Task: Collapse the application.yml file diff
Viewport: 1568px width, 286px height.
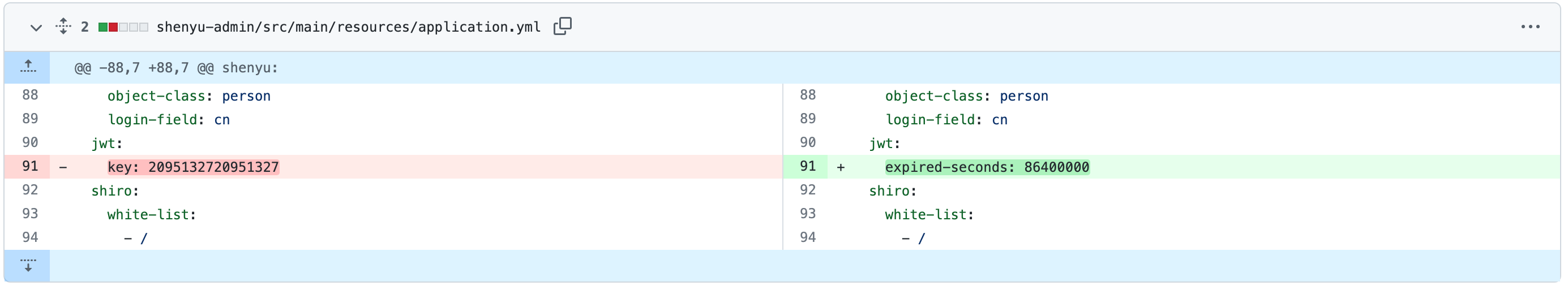Action: click(36, 27)
